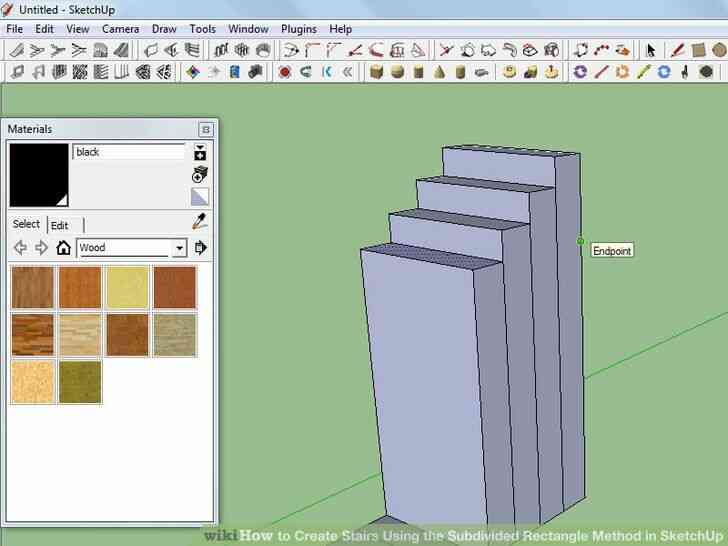Screen dimensions: 728x546
Task: Click the red diagonal line icon
Action: pos(601,72)
